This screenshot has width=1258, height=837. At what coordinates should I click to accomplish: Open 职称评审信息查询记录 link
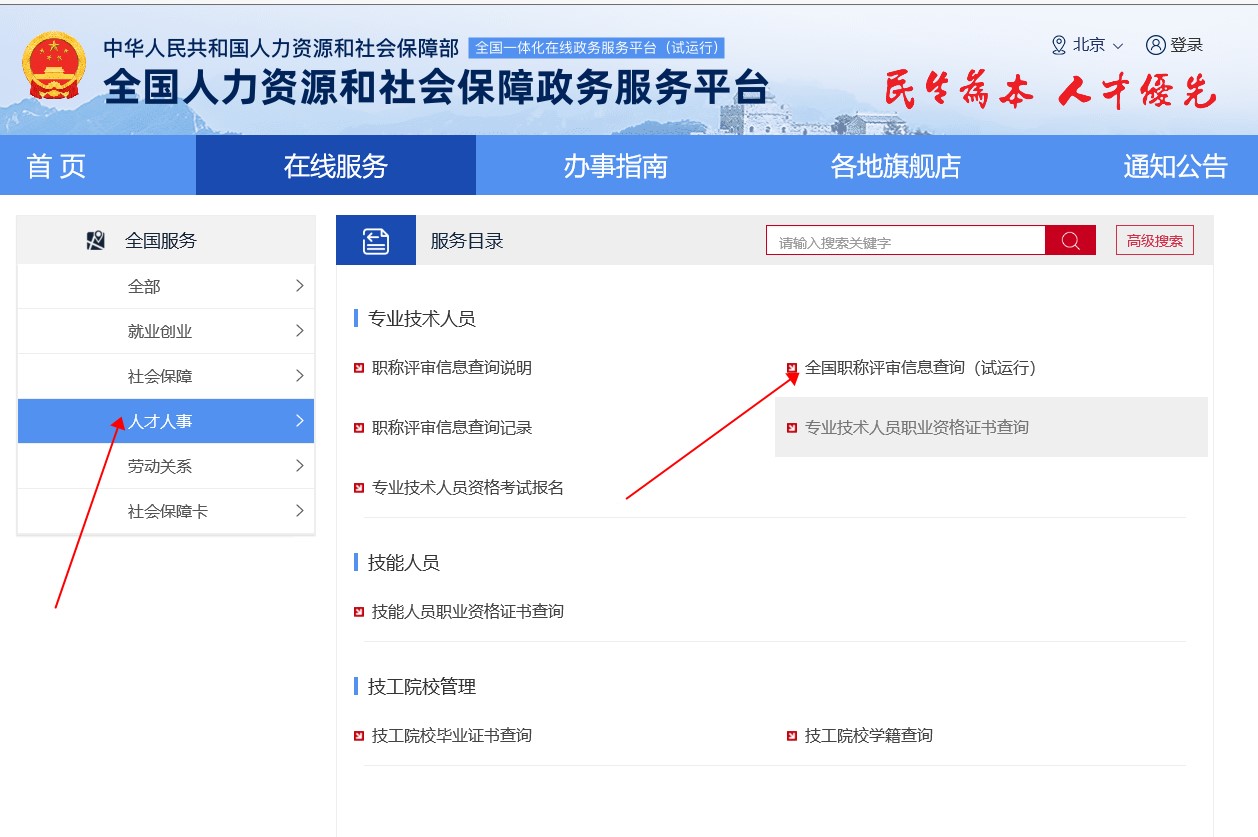coord(452,428)
